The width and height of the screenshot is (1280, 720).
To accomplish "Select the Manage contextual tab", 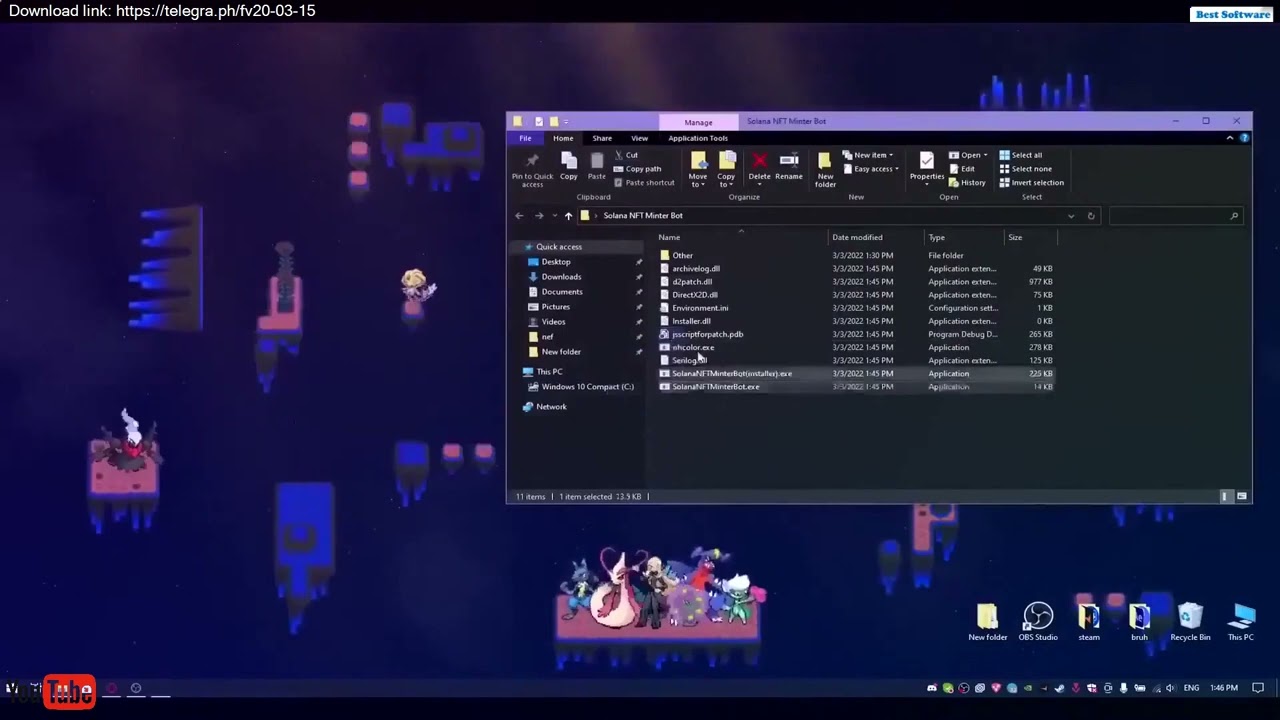I will coord(698,122).
